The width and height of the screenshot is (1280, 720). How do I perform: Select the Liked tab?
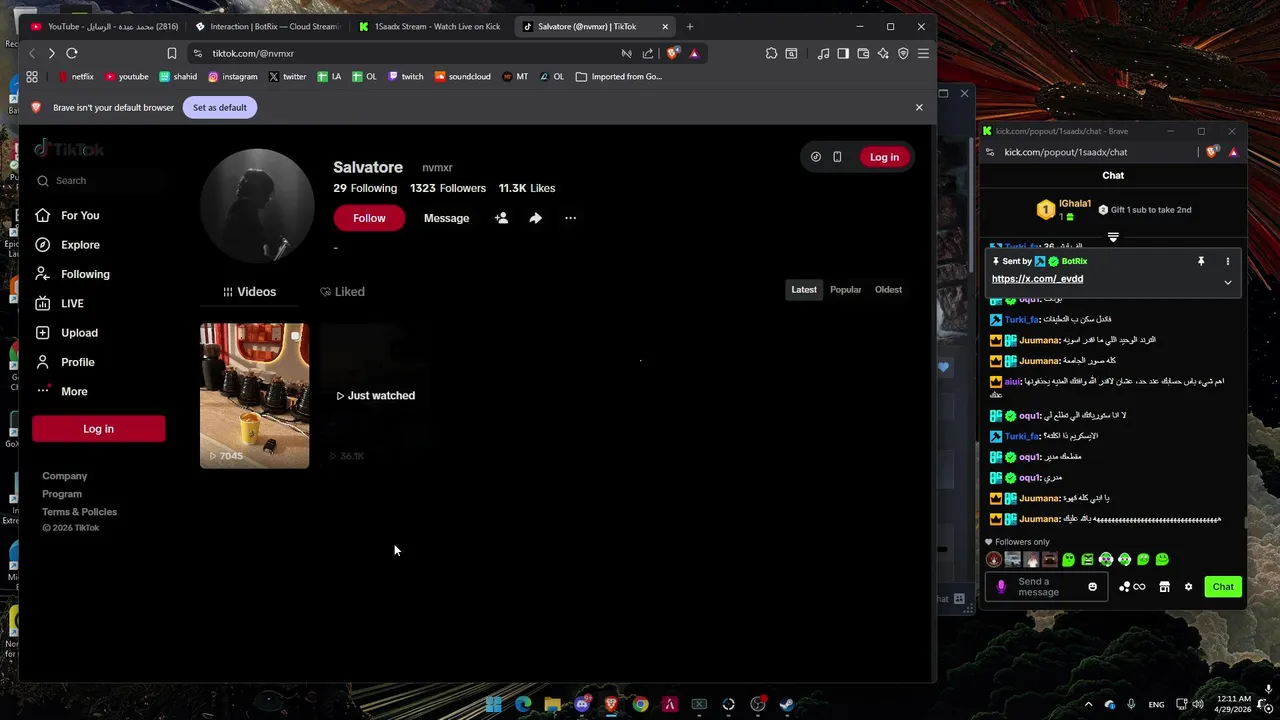click(342, 292)
